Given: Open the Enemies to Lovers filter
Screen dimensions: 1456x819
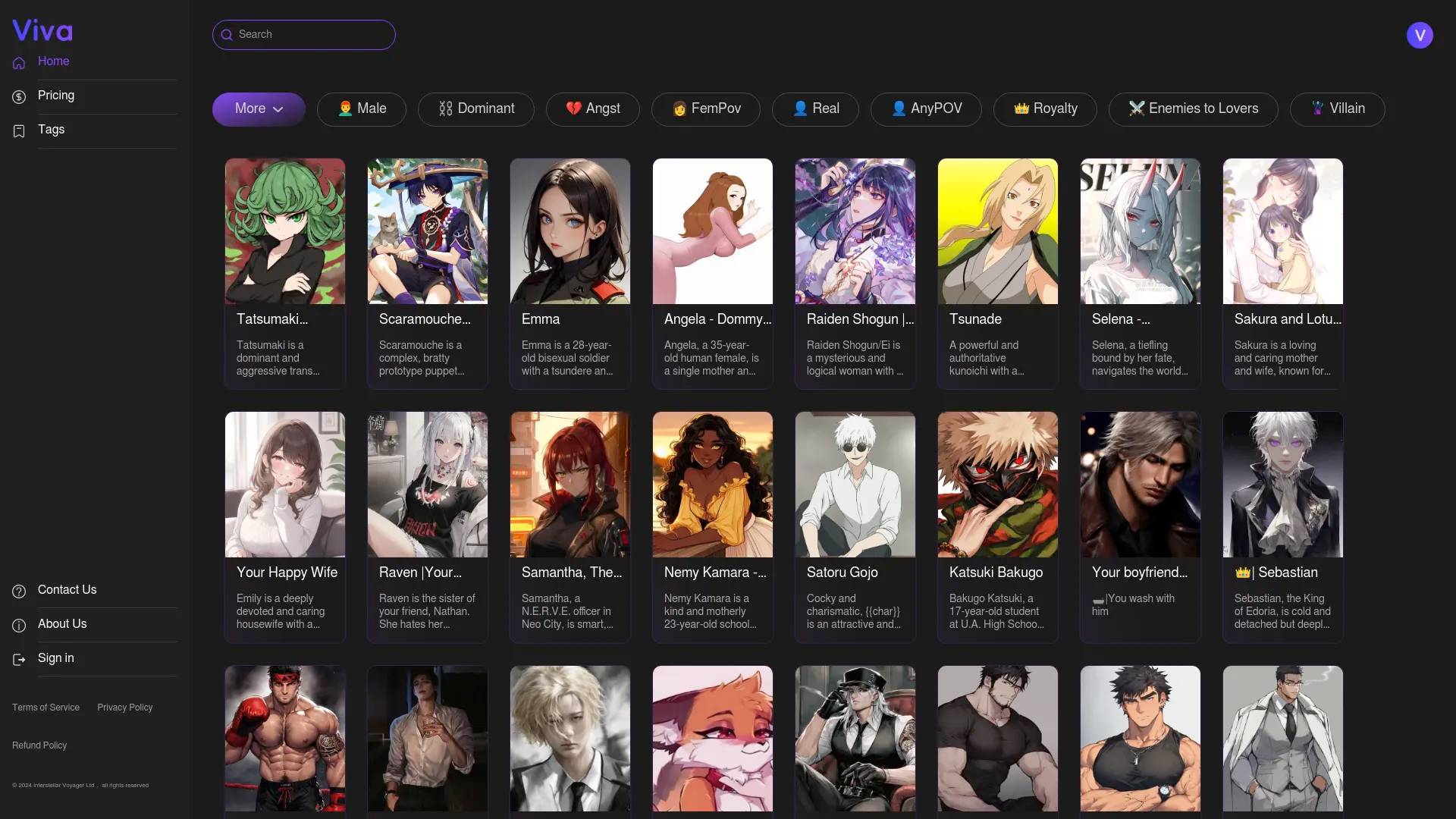Looking at the screenshot, I should coord(1193,109).
